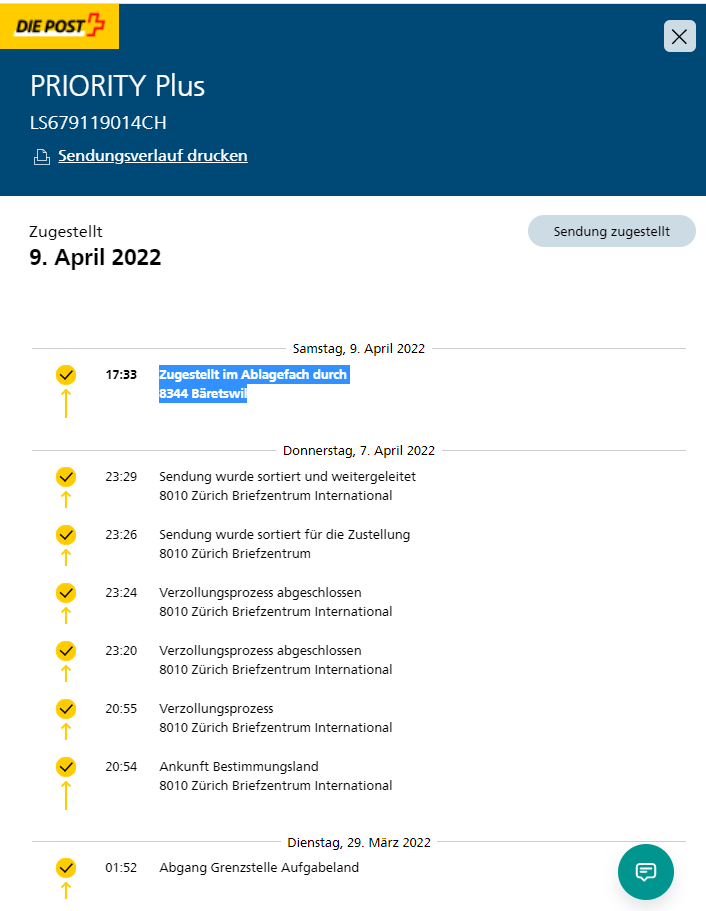706x911 pixels.
Task: Click checkmark icon beside Ankunft Bestimmungsland
Action: coord(66,767)
